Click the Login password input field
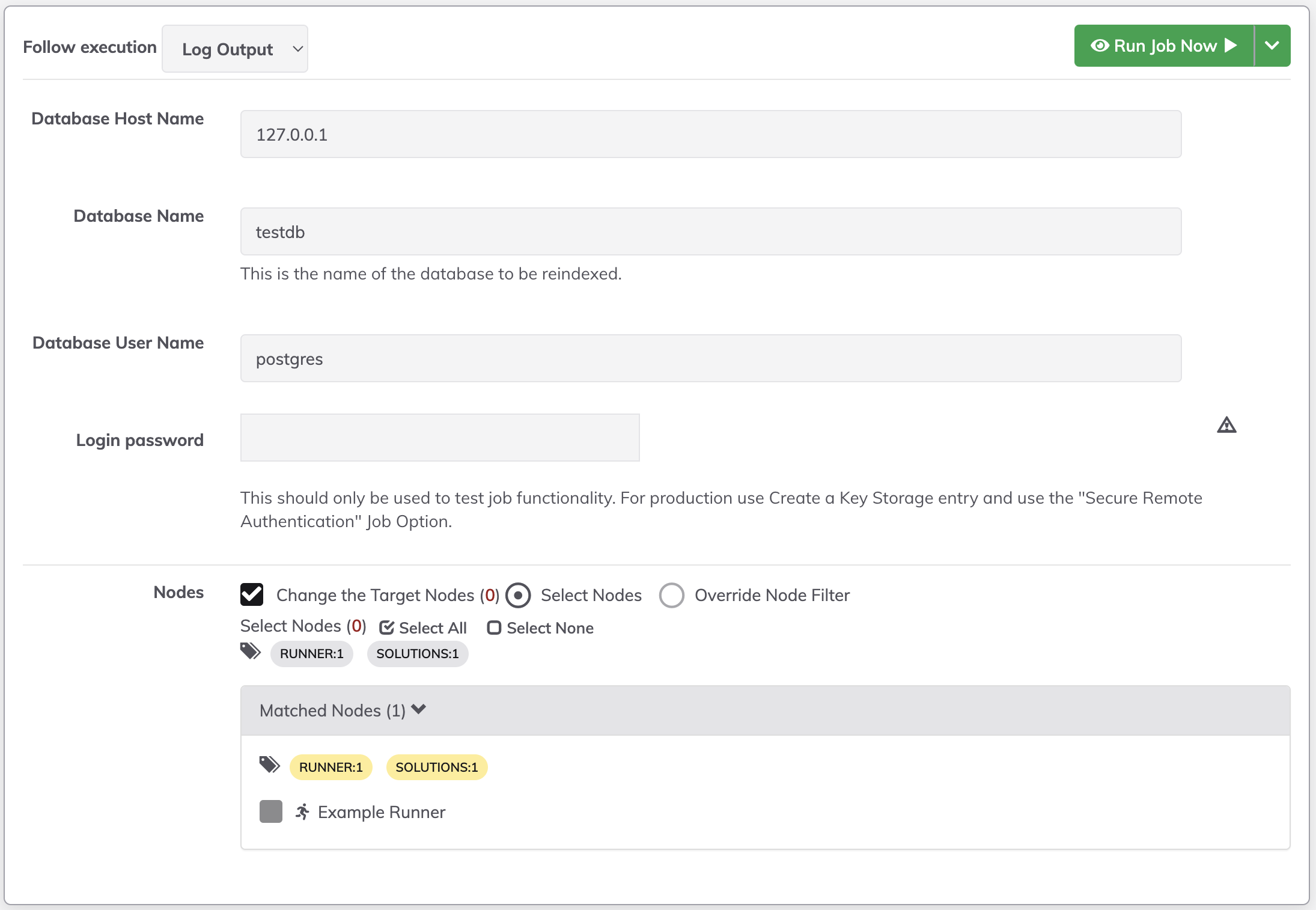This screenshot has height=910, width=1316. coord(440,437)
